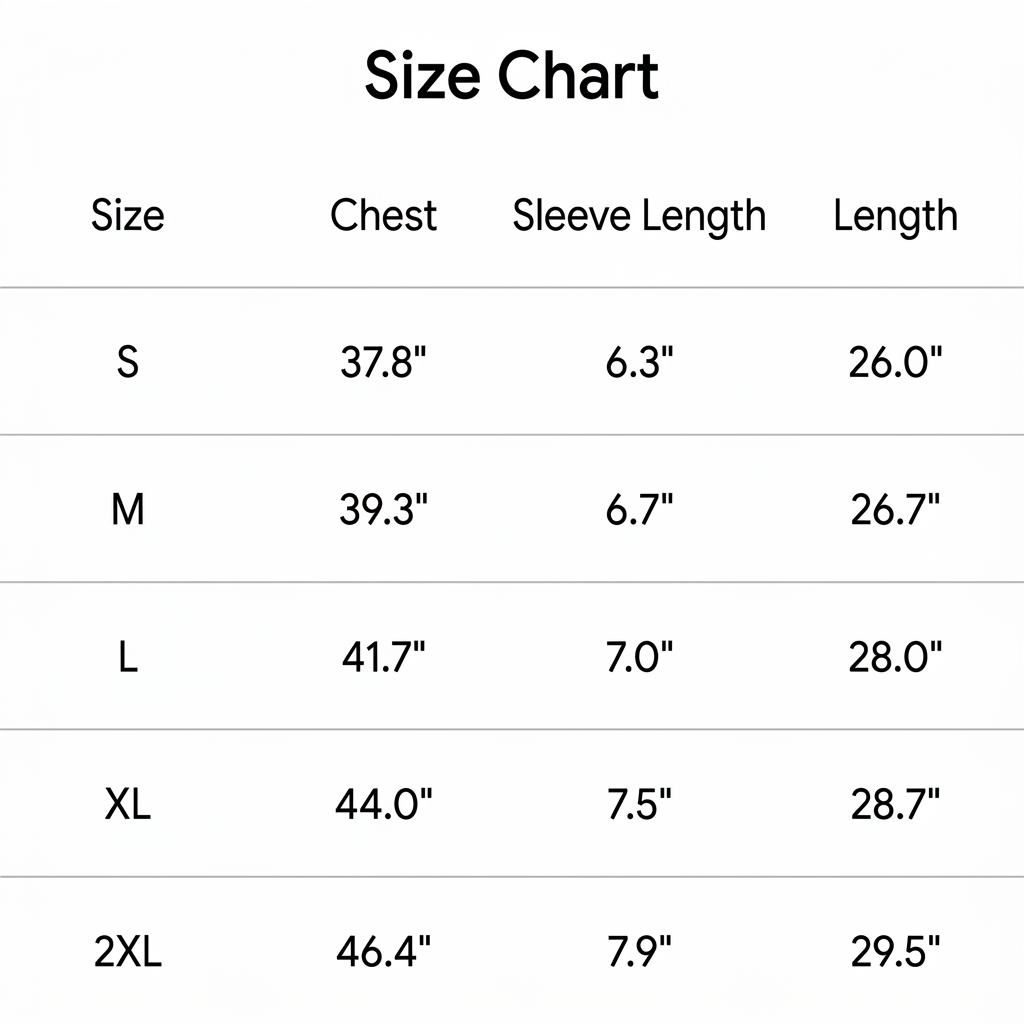Click the 37.8" chest value
The image size is (1024, 1024).
coord(383,362)
